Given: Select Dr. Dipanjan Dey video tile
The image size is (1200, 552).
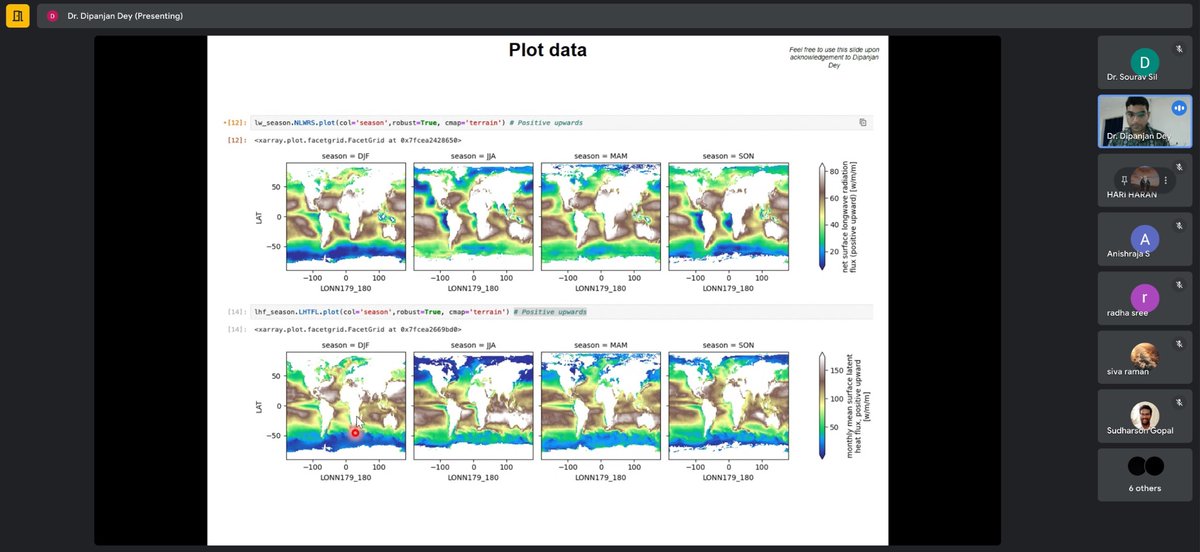Looking at the screenshot, I should [x=1145, y=121].
